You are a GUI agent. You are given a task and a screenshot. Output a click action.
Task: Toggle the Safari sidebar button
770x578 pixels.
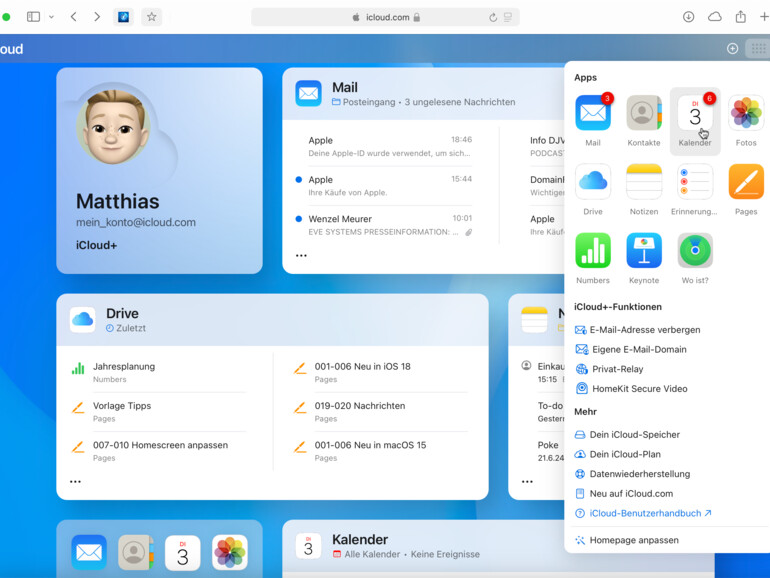pyautogui.click(x=33, y=17)
